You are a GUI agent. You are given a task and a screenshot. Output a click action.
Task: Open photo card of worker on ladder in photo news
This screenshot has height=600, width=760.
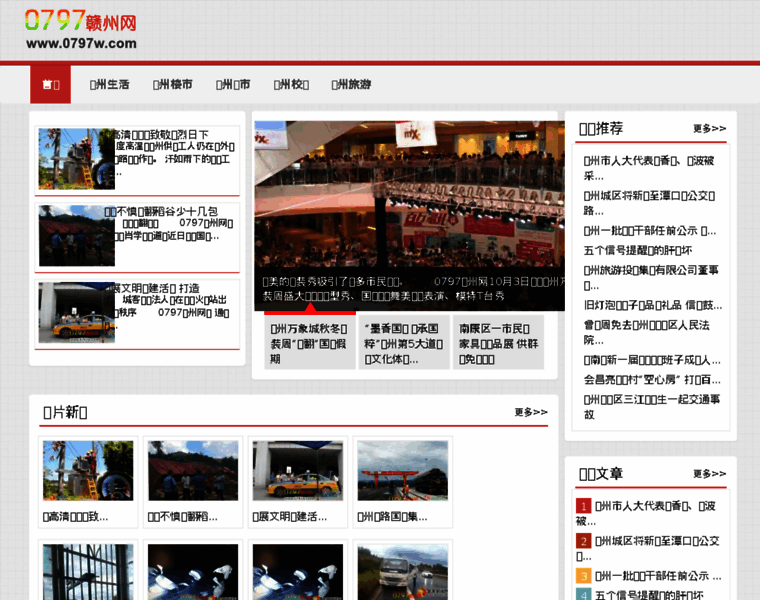pos(88,470)
